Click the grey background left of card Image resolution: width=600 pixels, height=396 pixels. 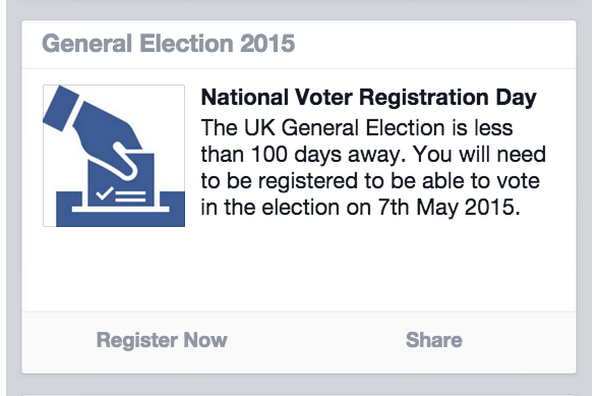(x=13, y=191)
